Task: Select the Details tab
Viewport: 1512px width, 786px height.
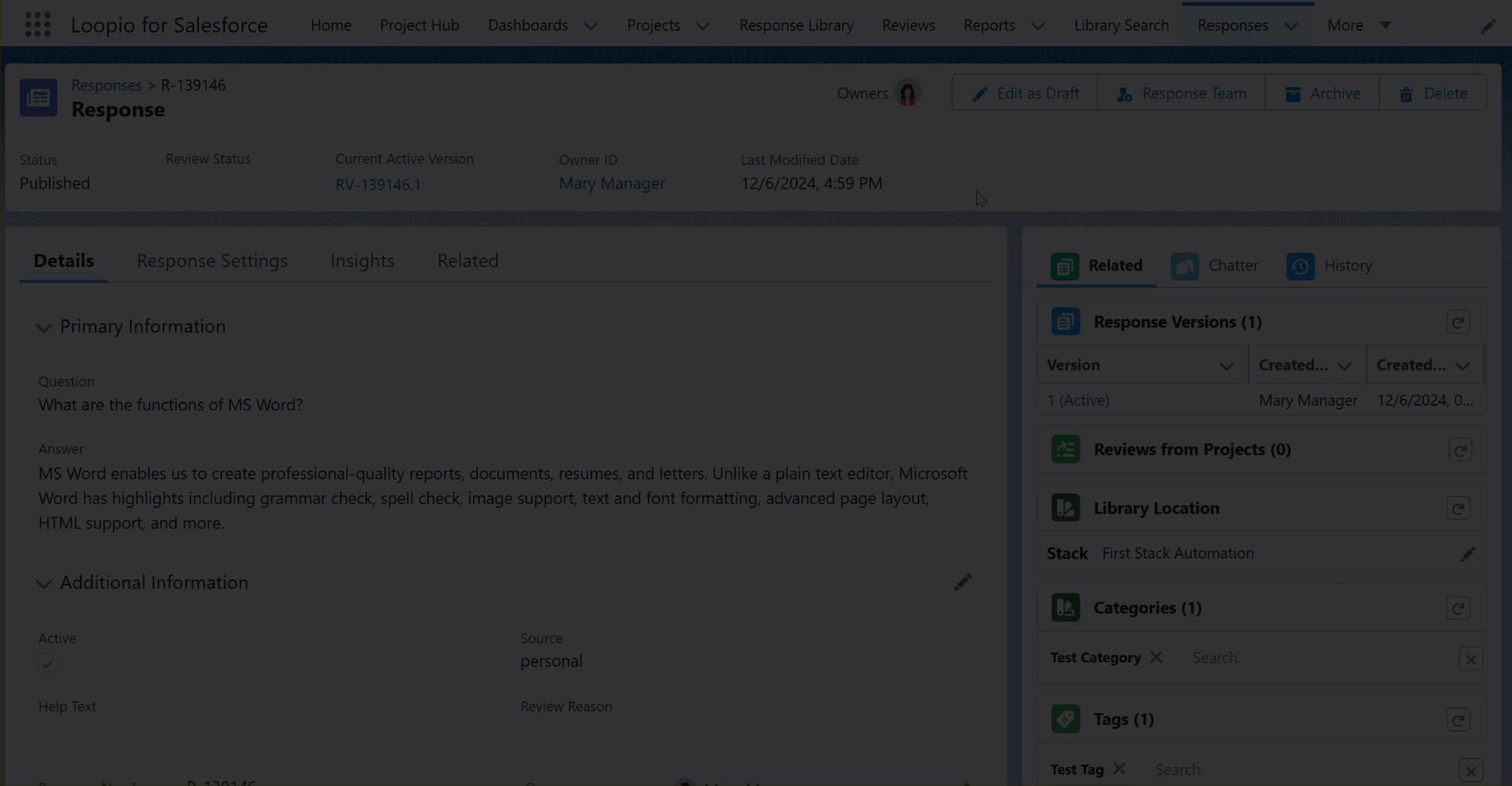Action: 63,261
